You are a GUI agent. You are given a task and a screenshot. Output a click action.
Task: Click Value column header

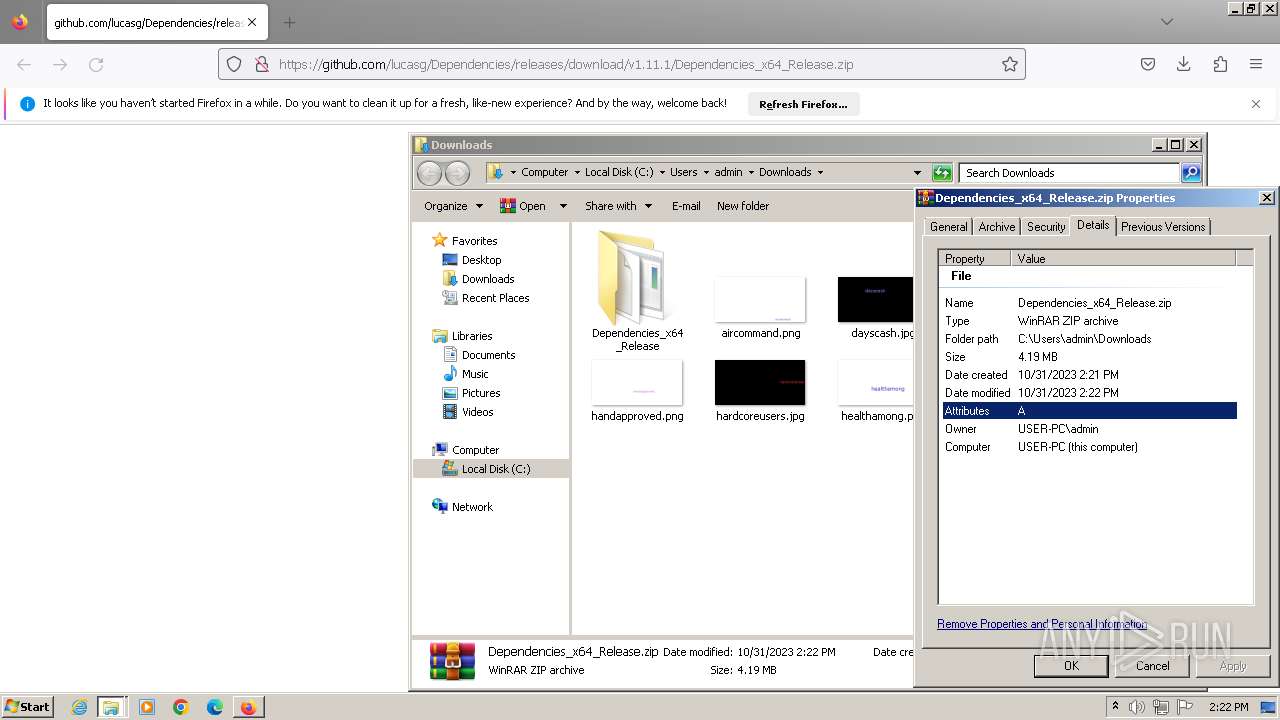(1123, 258)
